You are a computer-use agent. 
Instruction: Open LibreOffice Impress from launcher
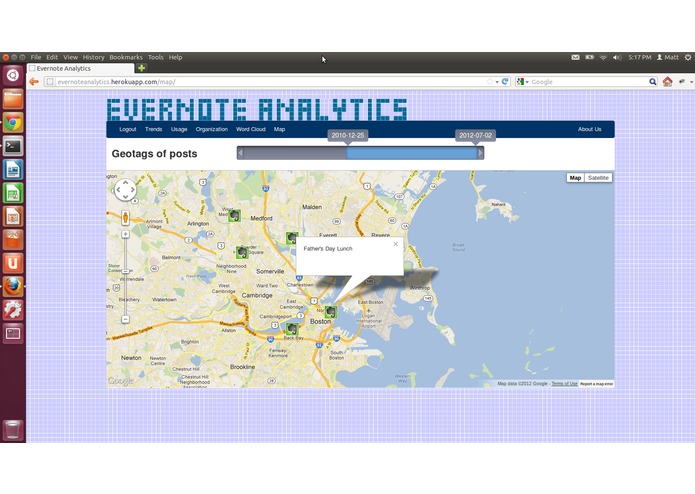[13, 217]
